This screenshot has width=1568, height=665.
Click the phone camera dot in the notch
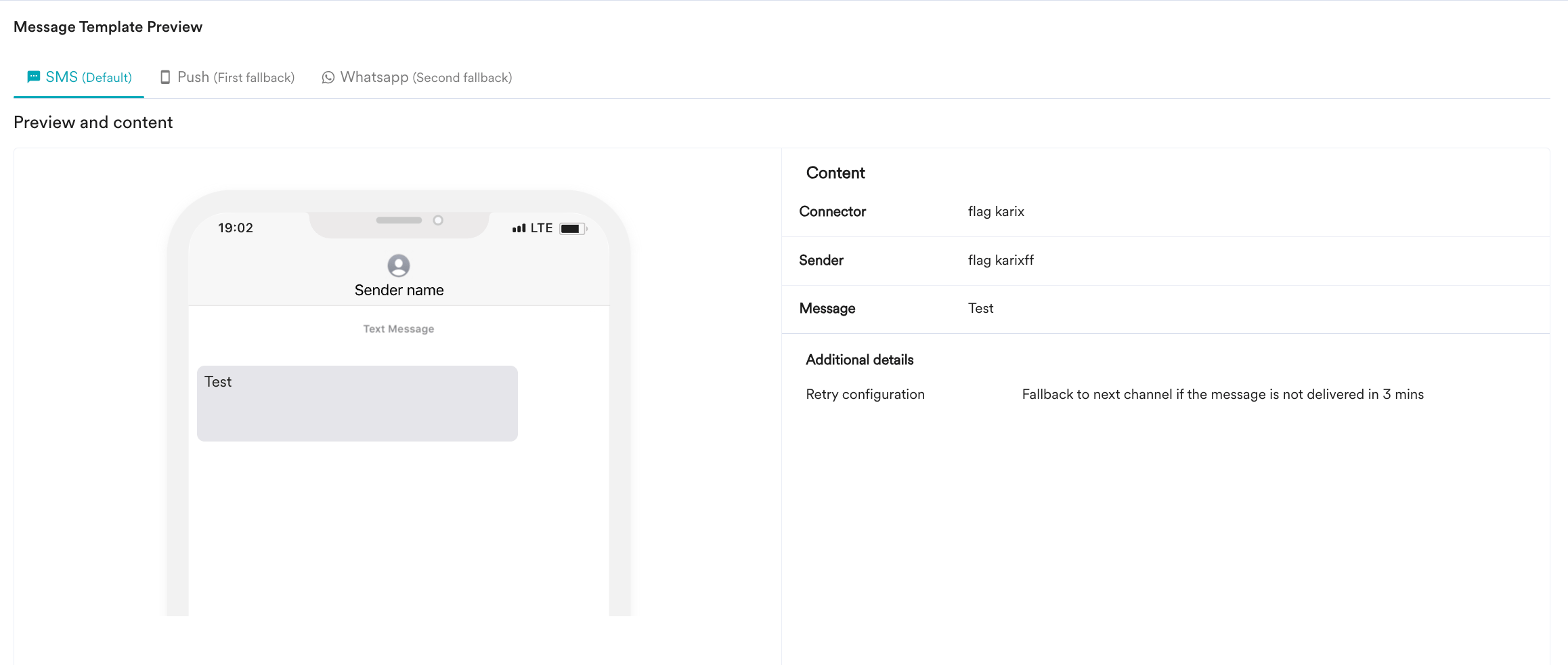tap(438, 220)
